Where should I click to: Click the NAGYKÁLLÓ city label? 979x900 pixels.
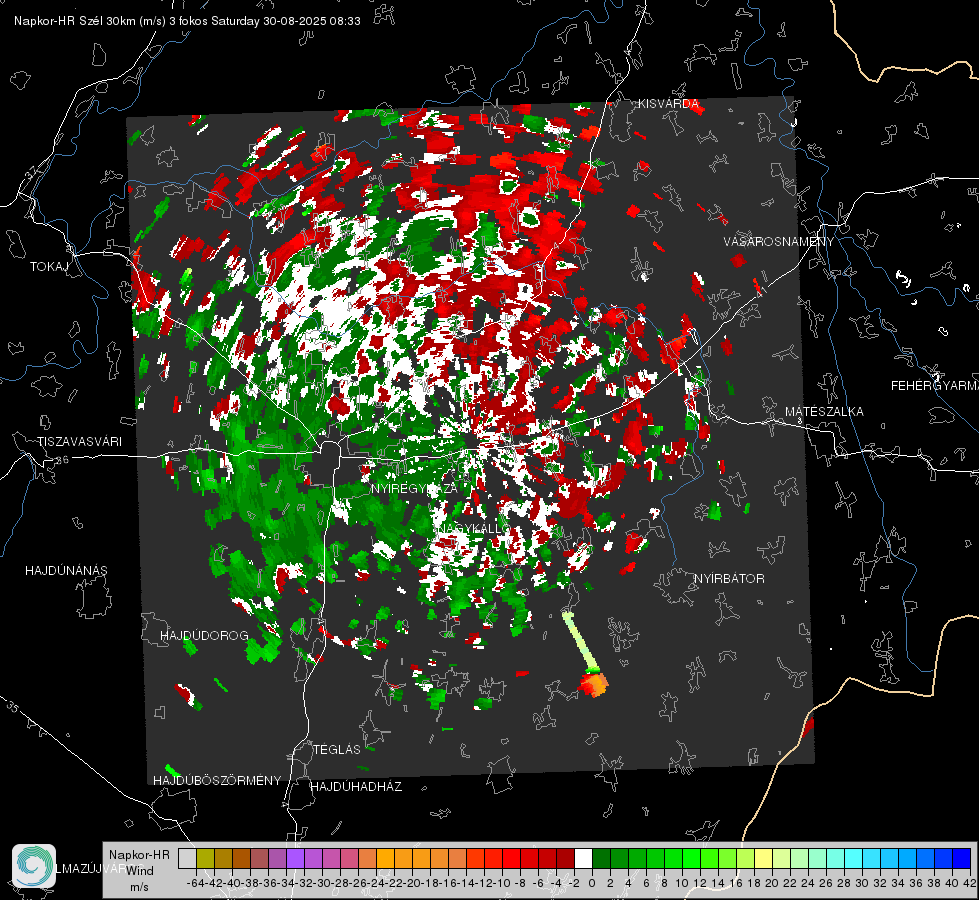pyautogui.click(x=473, y=528)
